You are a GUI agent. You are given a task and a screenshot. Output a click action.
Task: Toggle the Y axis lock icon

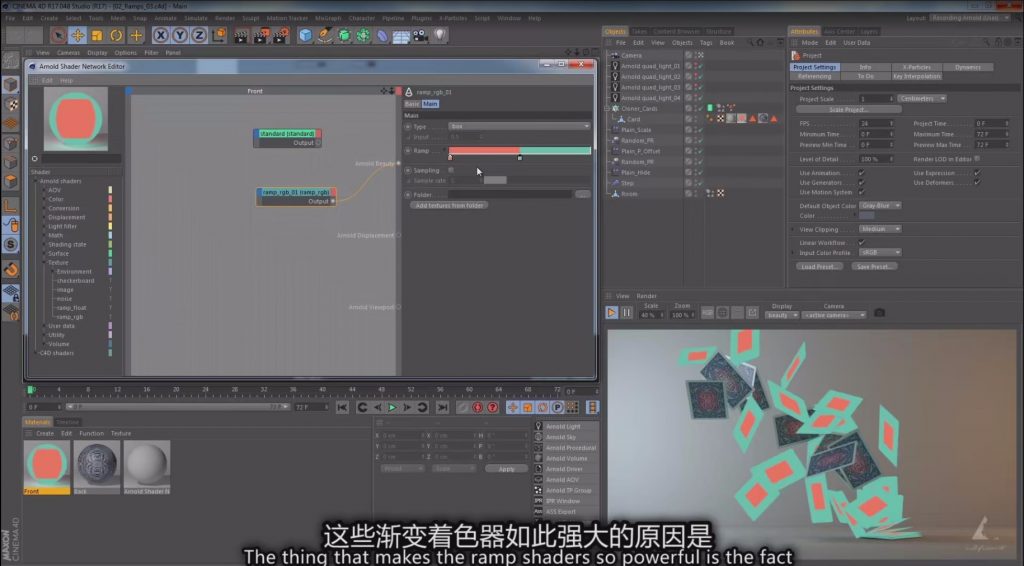point(180,35)
